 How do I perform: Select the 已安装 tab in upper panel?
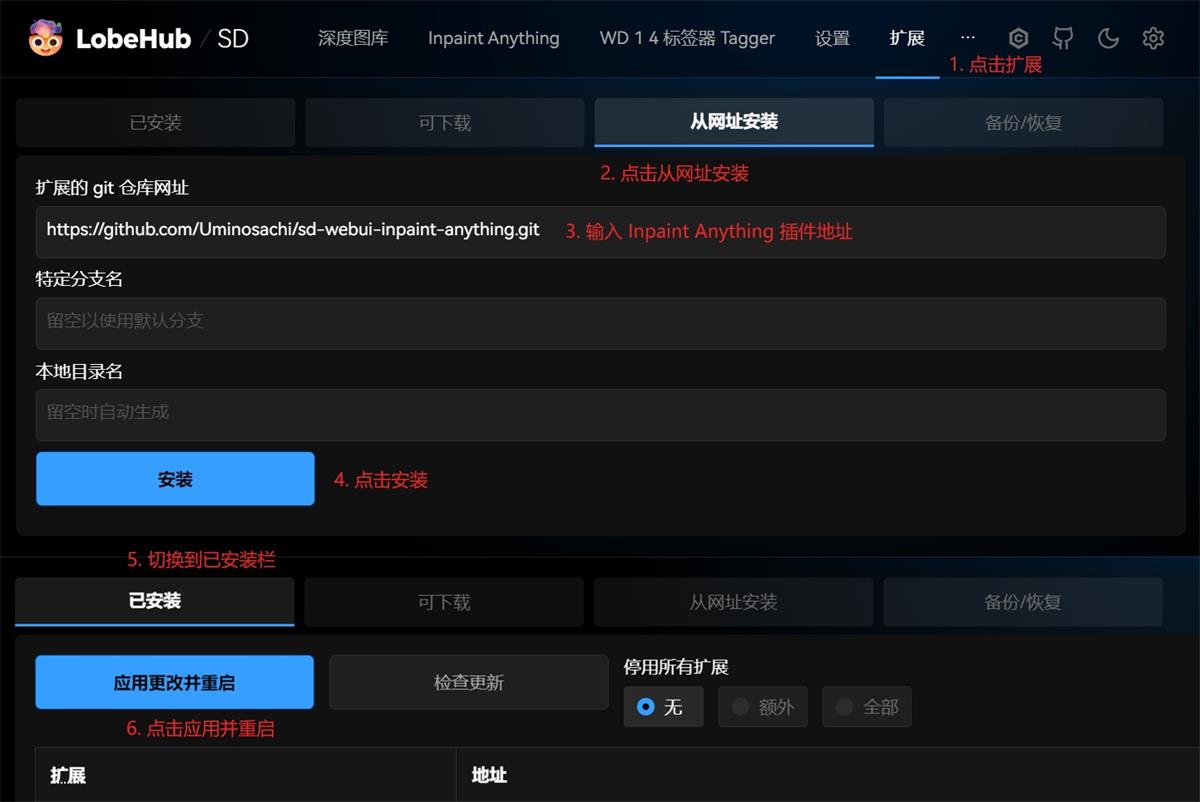coord(155,122)
